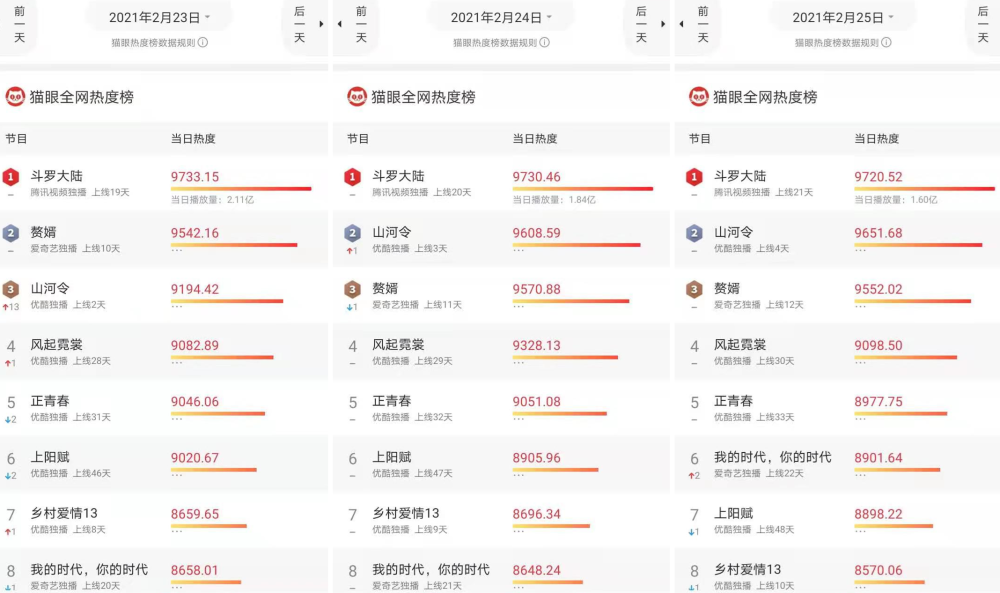The height and width of the screenshot is (593, 1000).
Task: Click 节目 column header in 2月25日 panel
Action: [x=700, y=139]
